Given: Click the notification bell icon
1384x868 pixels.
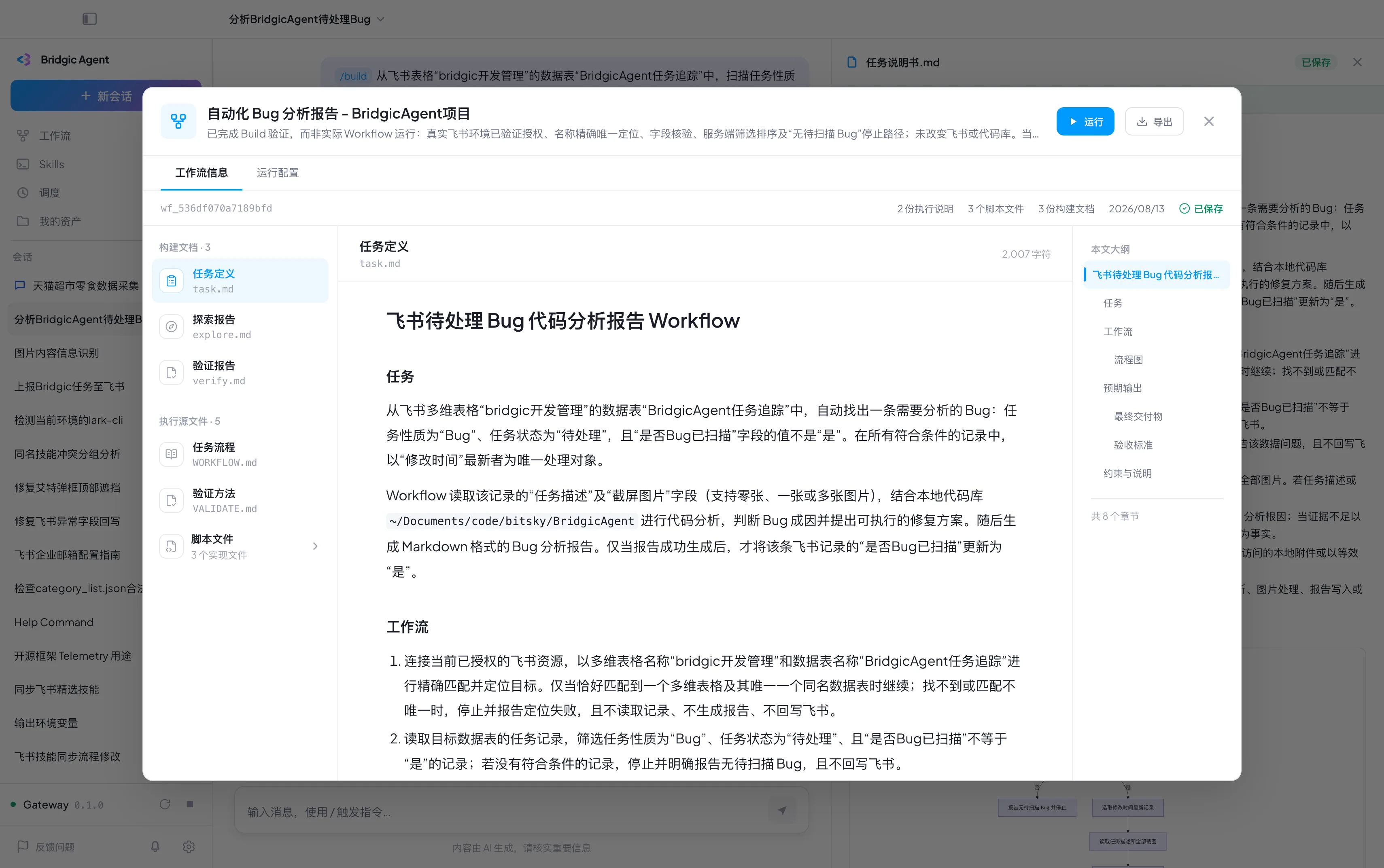Looking at the screenshot, I should click(x=155, y=847).
